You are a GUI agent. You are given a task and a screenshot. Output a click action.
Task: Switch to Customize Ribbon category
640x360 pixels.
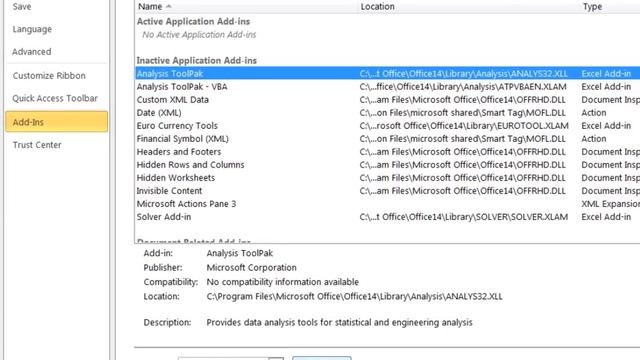(49, 76)
